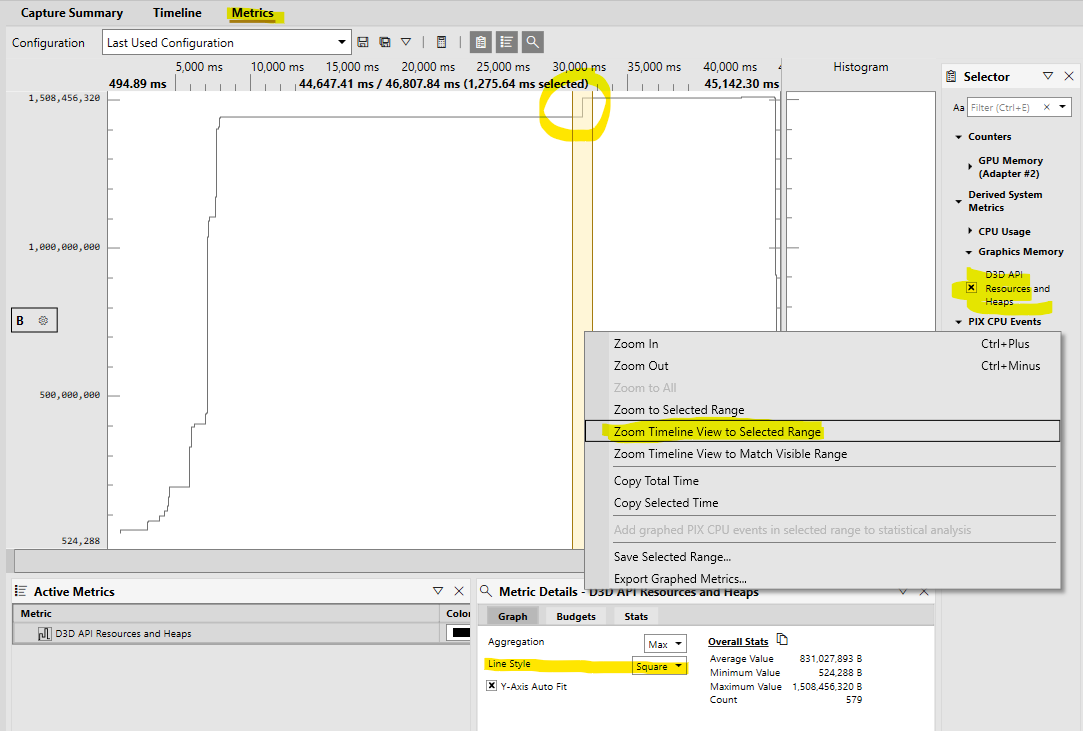Viewport: 1083px width, 731px height.
Task: Copy Overall Stats with the clipboard icon
Action: 782,640
